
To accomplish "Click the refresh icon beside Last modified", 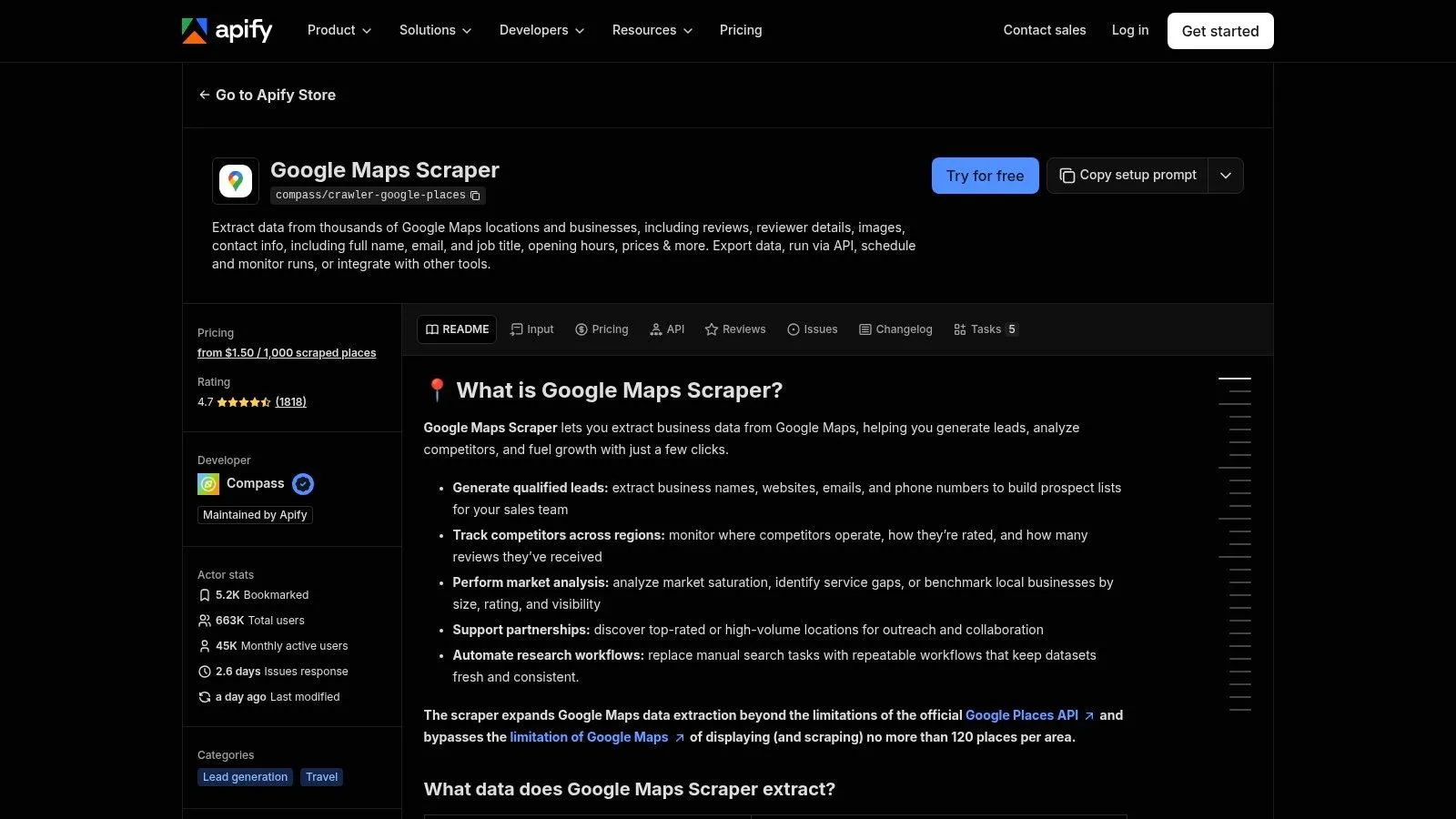I will (x=205, y=697).
